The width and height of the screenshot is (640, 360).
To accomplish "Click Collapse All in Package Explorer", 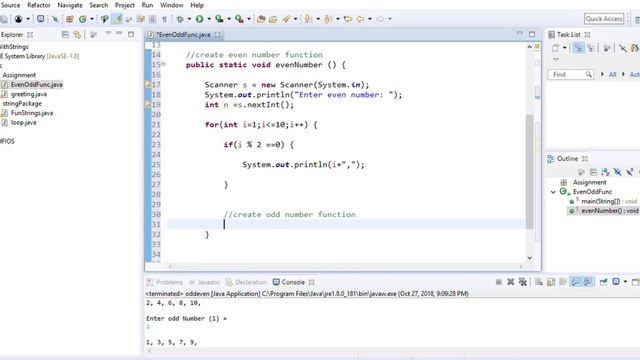I will point(65,35).
